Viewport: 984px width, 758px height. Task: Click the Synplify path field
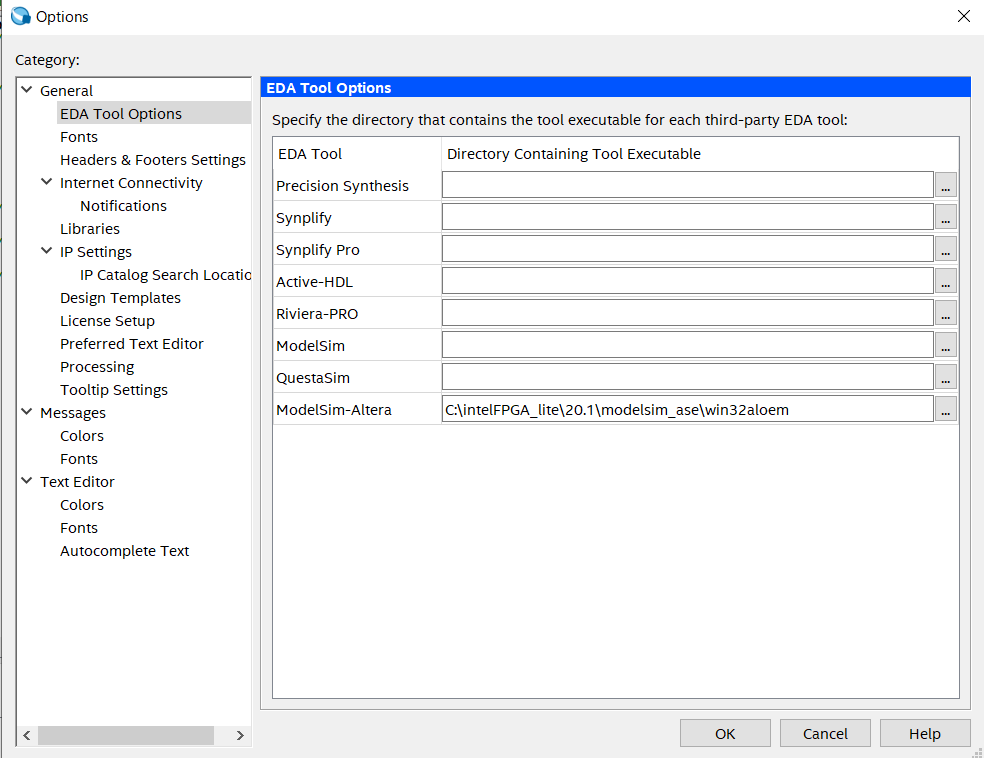point(688,217)
